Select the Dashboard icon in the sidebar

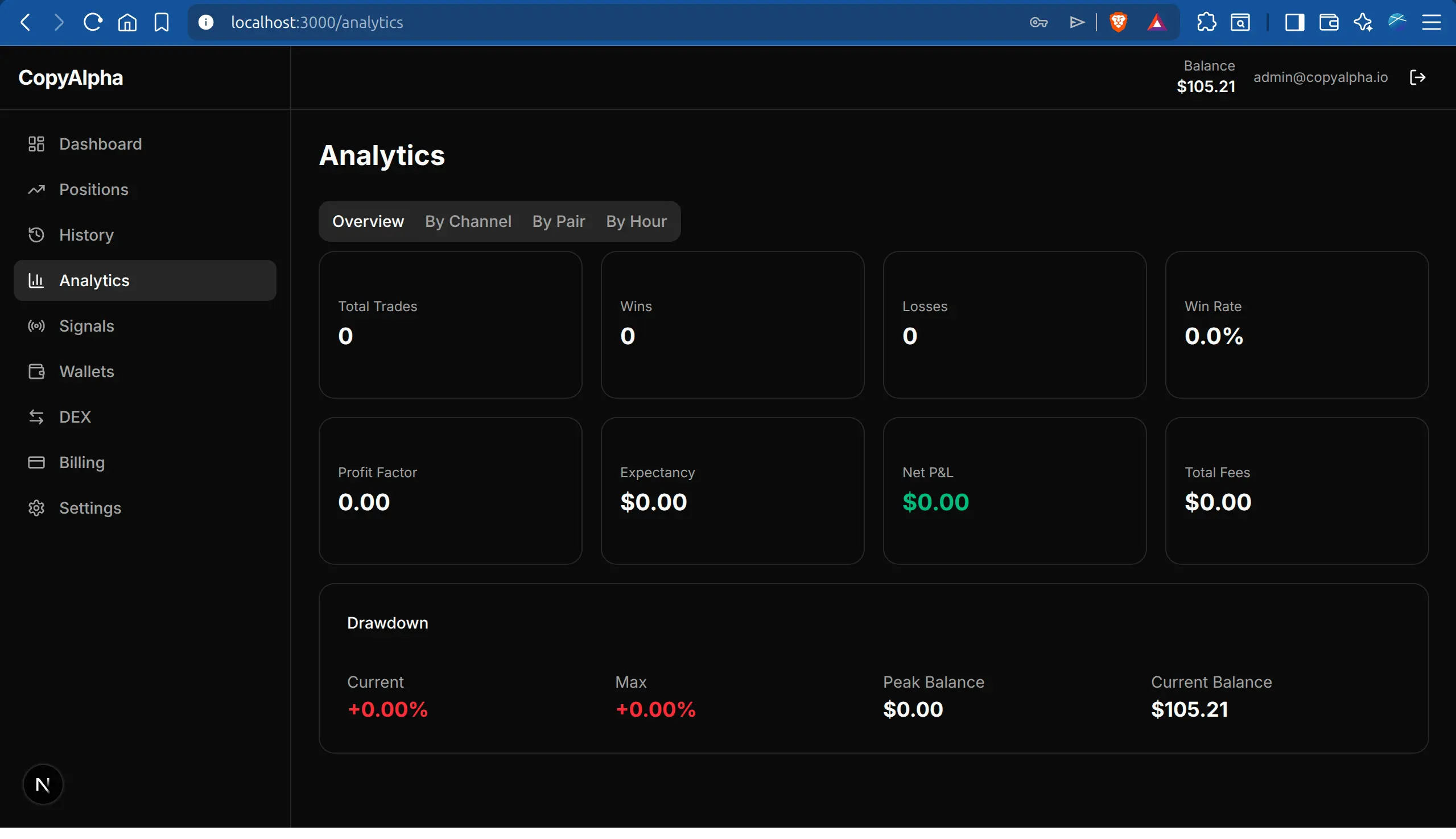(x=36, y=143)
